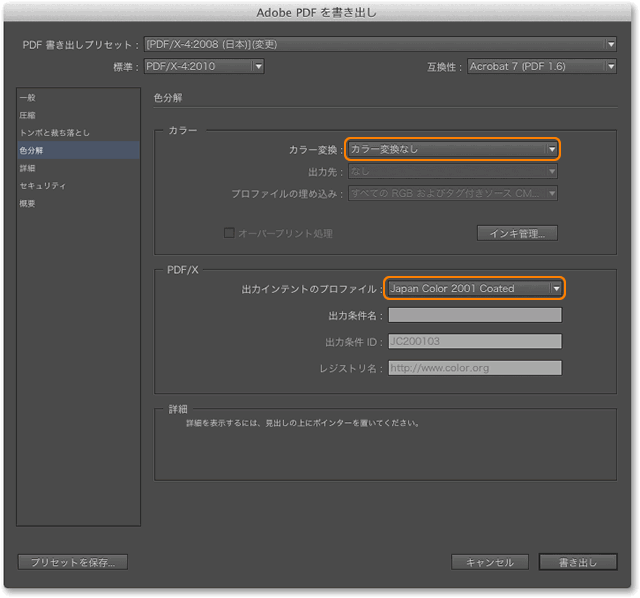Select 詳細 in the sidebar list
The width and height of the screenshot is (640, 598).
[x=28, y=168]
